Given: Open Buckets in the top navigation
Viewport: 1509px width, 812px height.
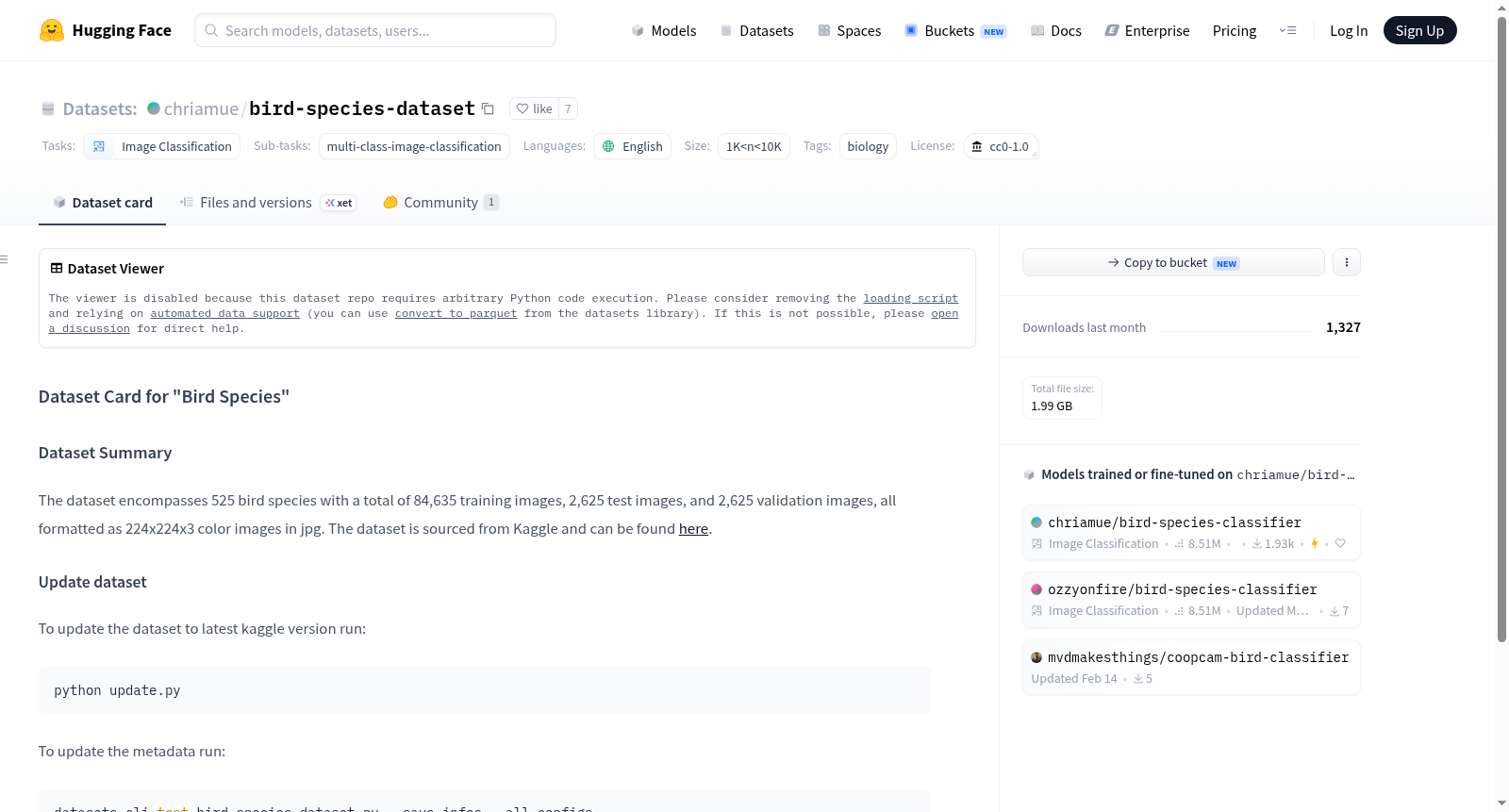Looking at the screenshot, I should click(x=955, y=31).
